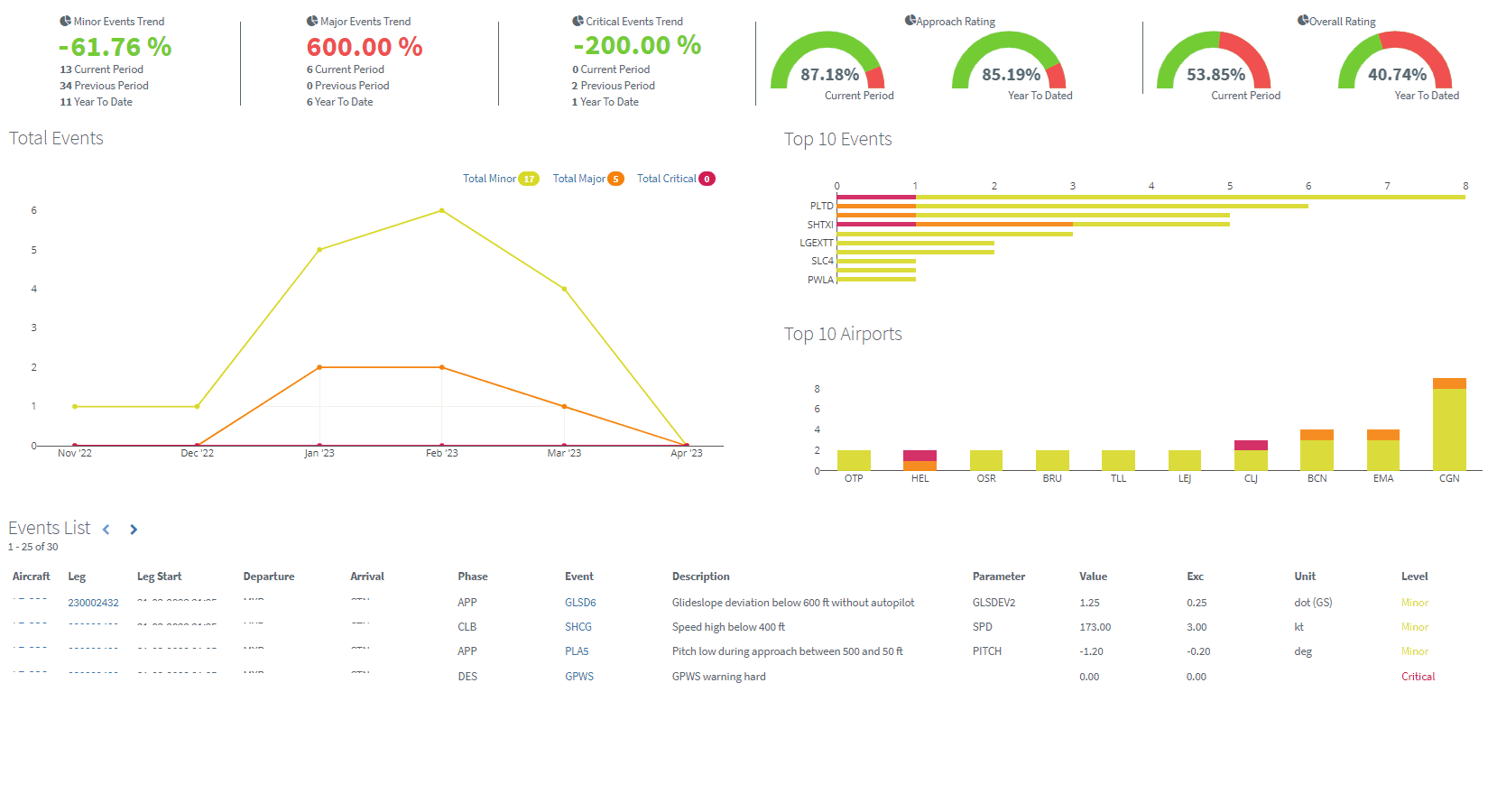This screenshot has width=1488, height=812.
Task: Sort events by Leg Start column header
Action: [x=159, y=577]
